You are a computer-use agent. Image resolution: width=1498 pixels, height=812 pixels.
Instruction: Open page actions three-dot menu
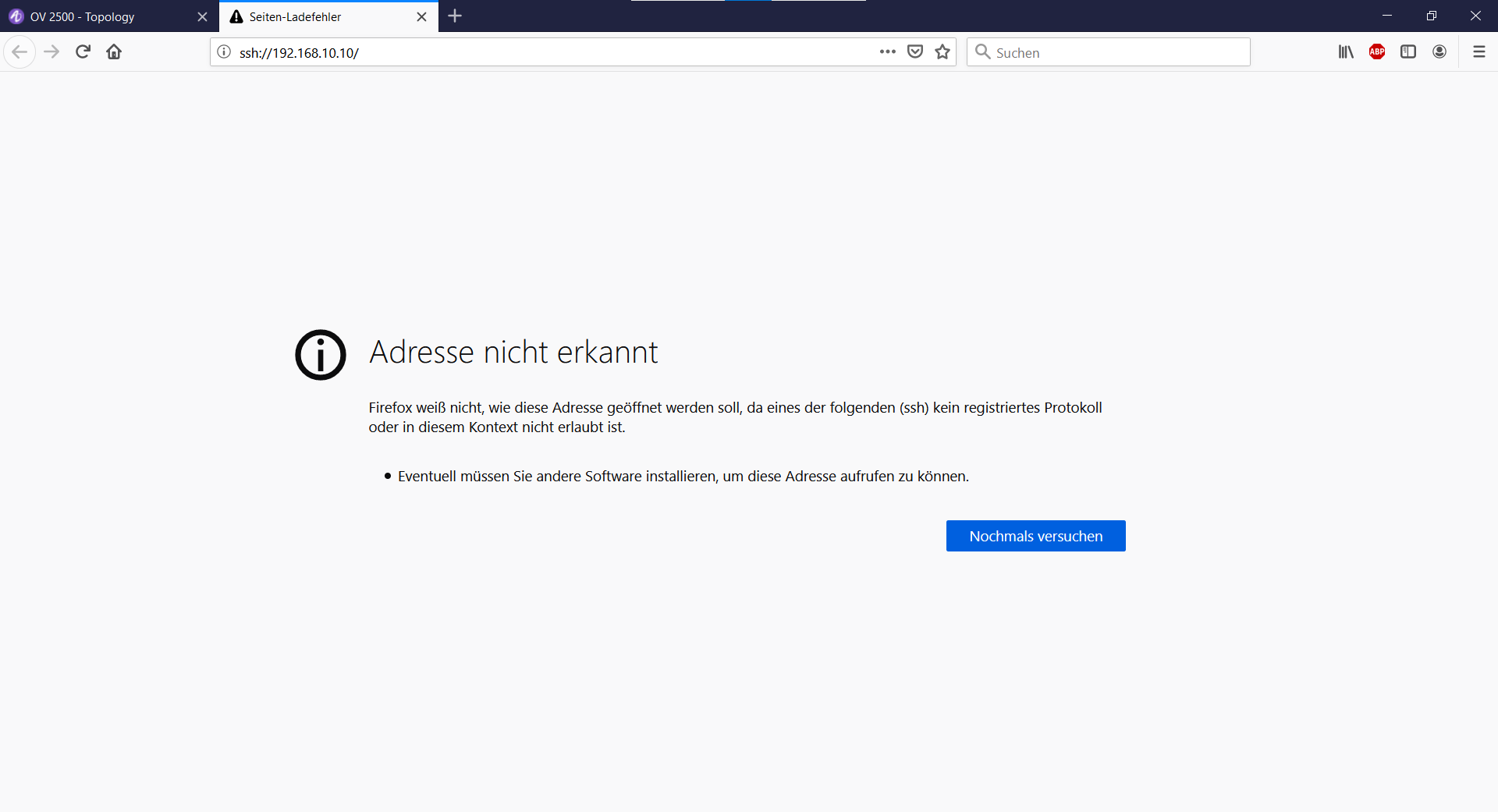coord(887,52)
